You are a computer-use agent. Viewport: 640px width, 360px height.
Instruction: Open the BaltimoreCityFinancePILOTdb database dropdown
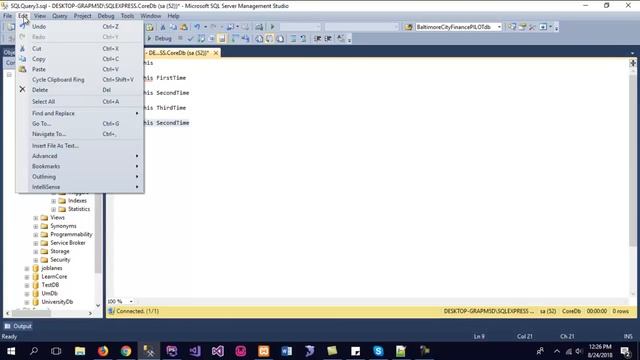coord(499,27)
